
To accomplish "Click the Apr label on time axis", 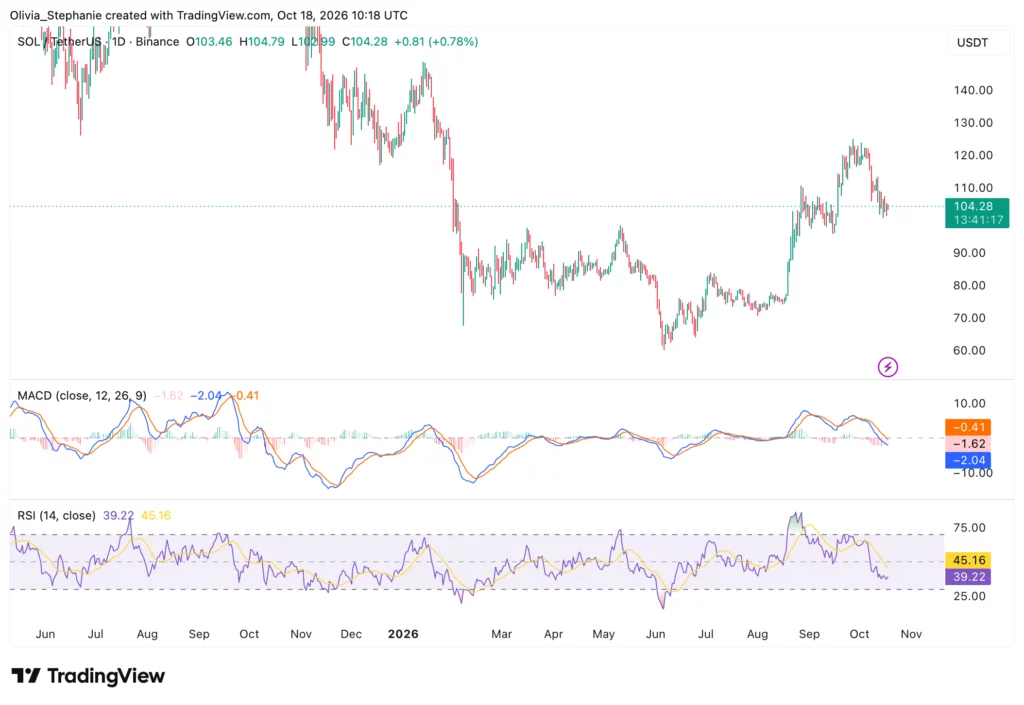I will 553,634.
